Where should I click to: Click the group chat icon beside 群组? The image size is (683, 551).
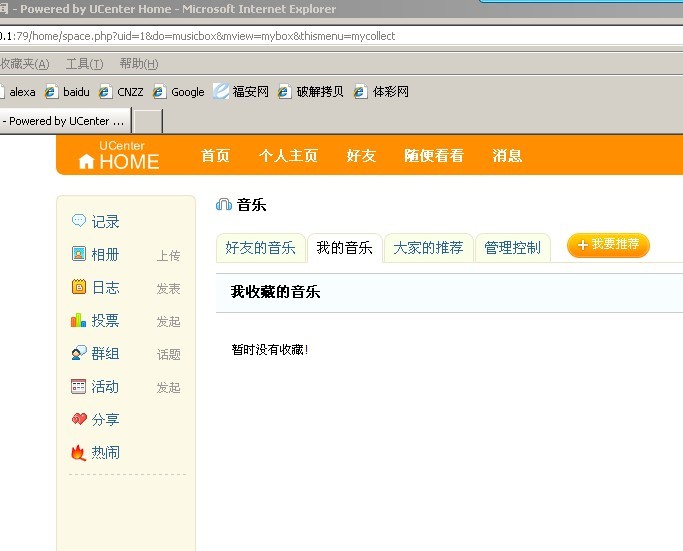79,353
